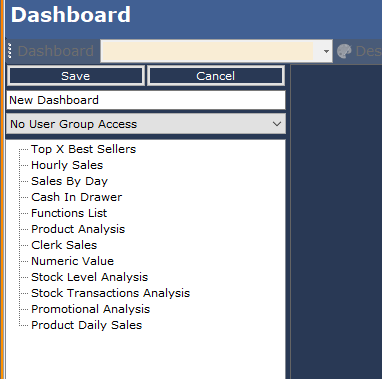Screen dimensions: 382x379
Task: Select Product Analysis item
Action: (x=78, y=229)
